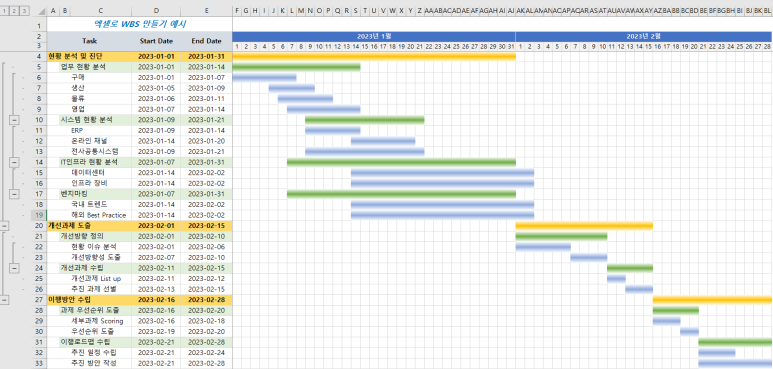The height and width of the screenshot is (369, 773).
Task: Collapse the outline group at row 27
Action: tap(4, 300)
